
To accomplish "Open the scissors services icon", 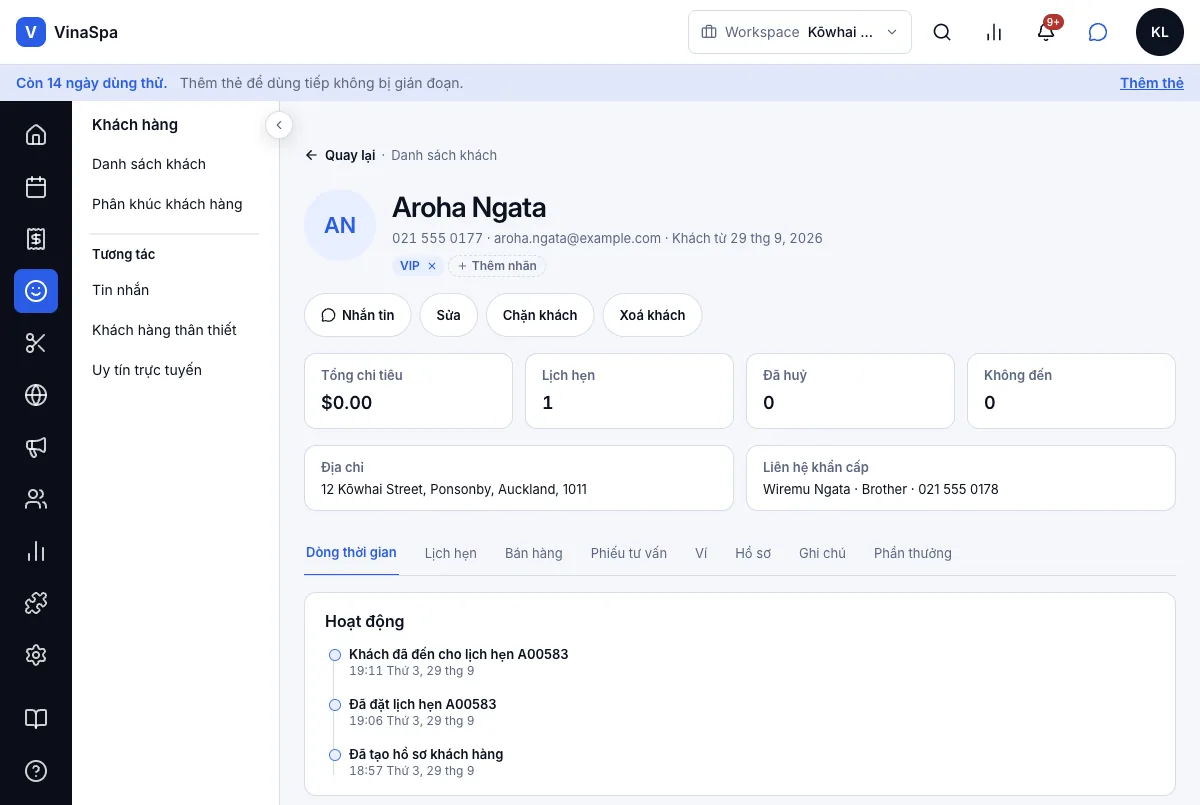I will [x=36, y=343].
